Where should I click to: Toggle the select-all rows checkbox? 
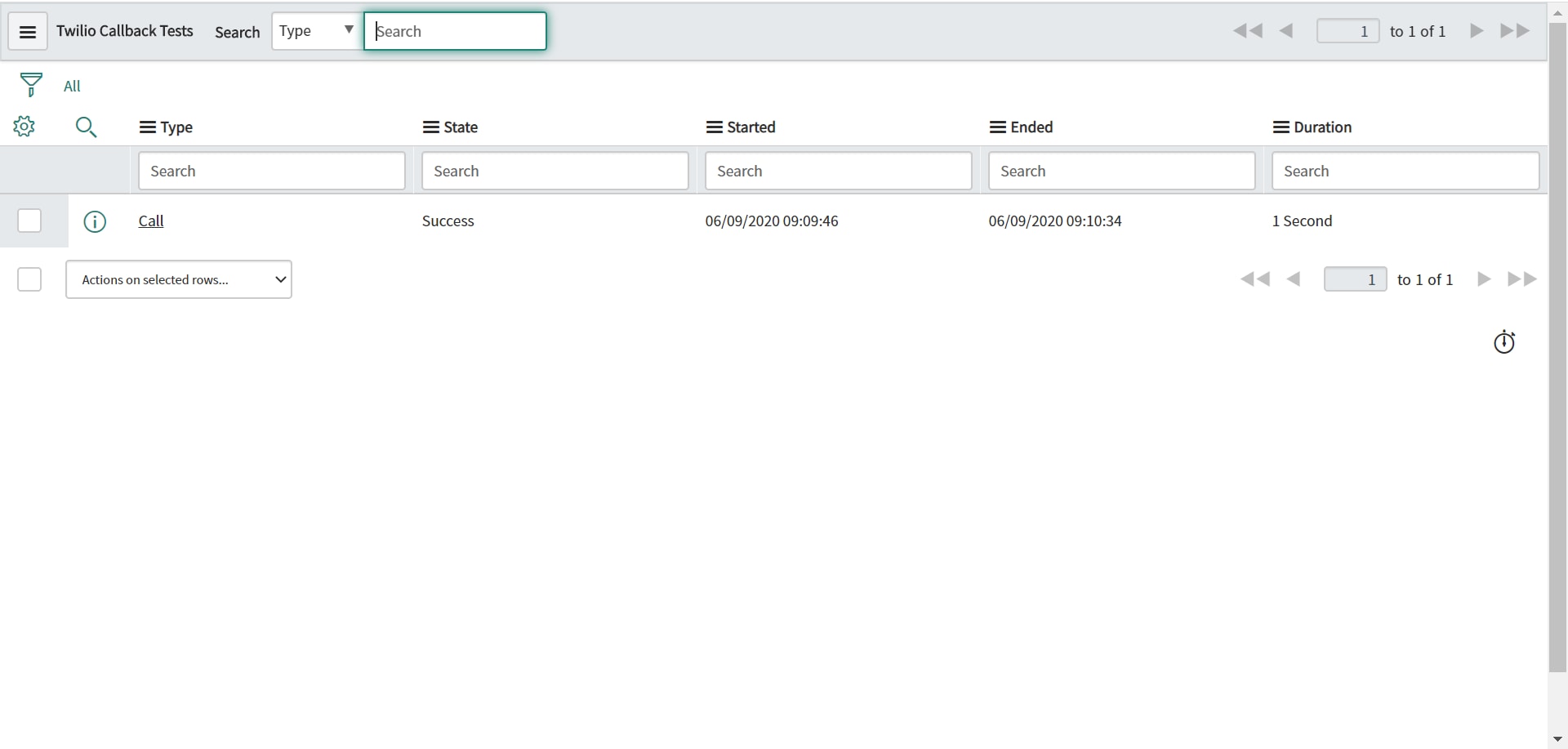[x=29, y=279]
